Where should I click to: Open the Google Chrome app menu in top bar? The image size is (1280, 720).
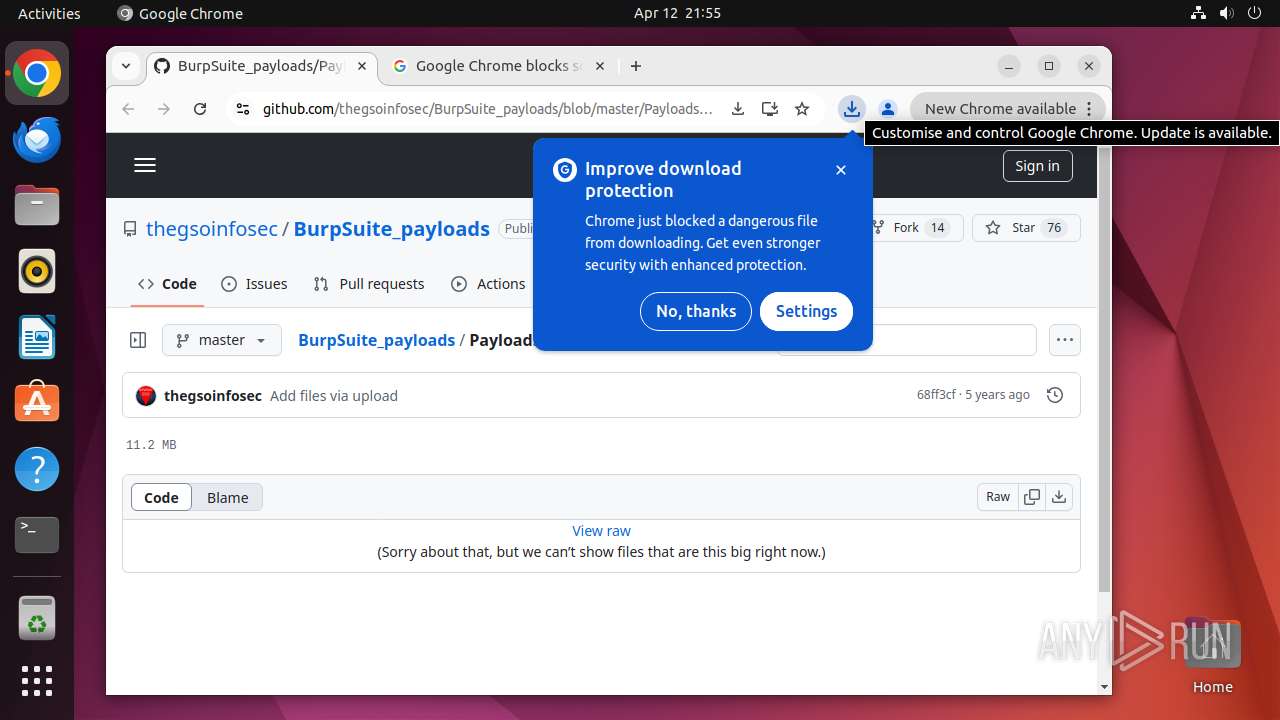coord(180,13)
